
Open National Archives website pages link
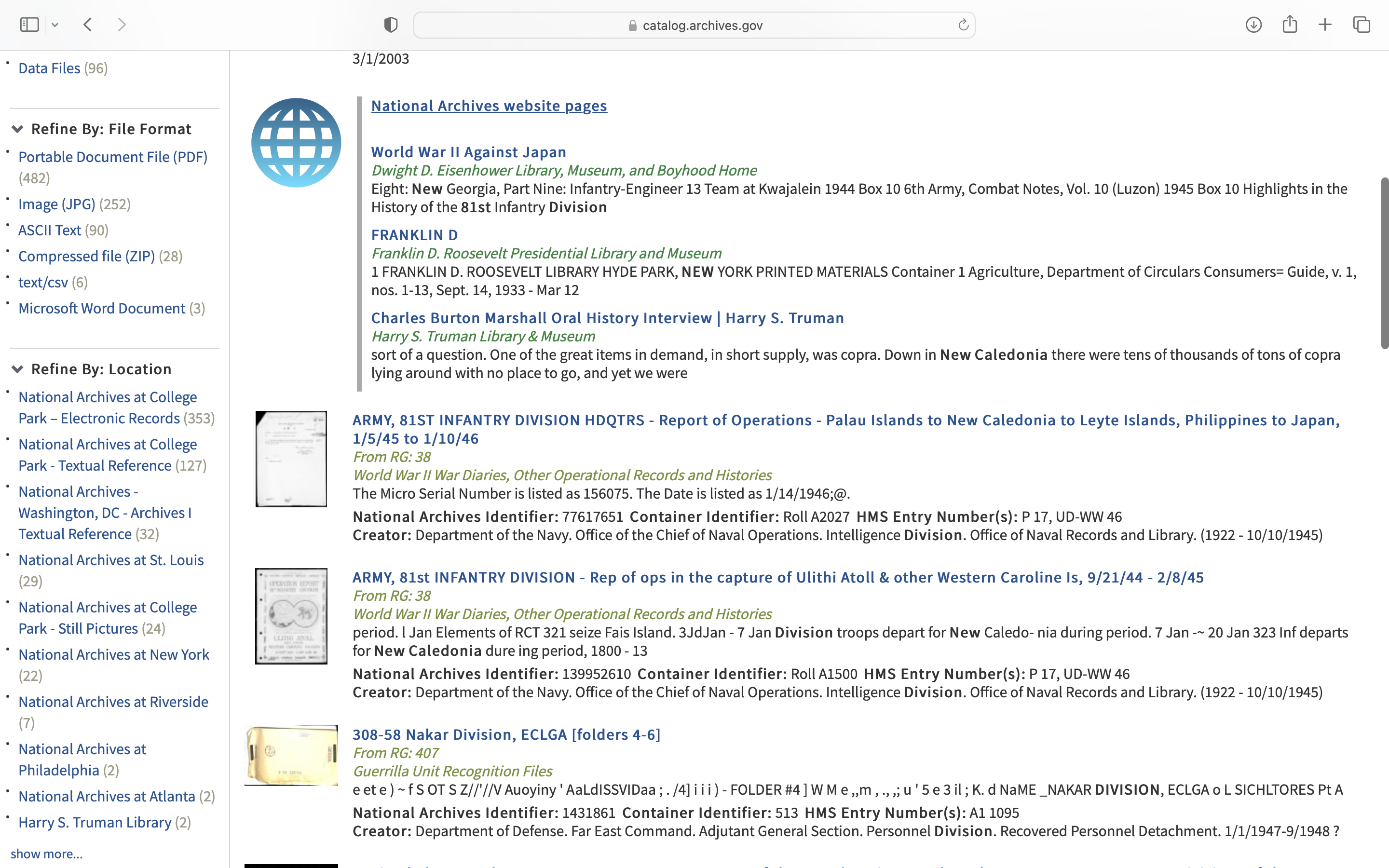click(x=489, y=106)
